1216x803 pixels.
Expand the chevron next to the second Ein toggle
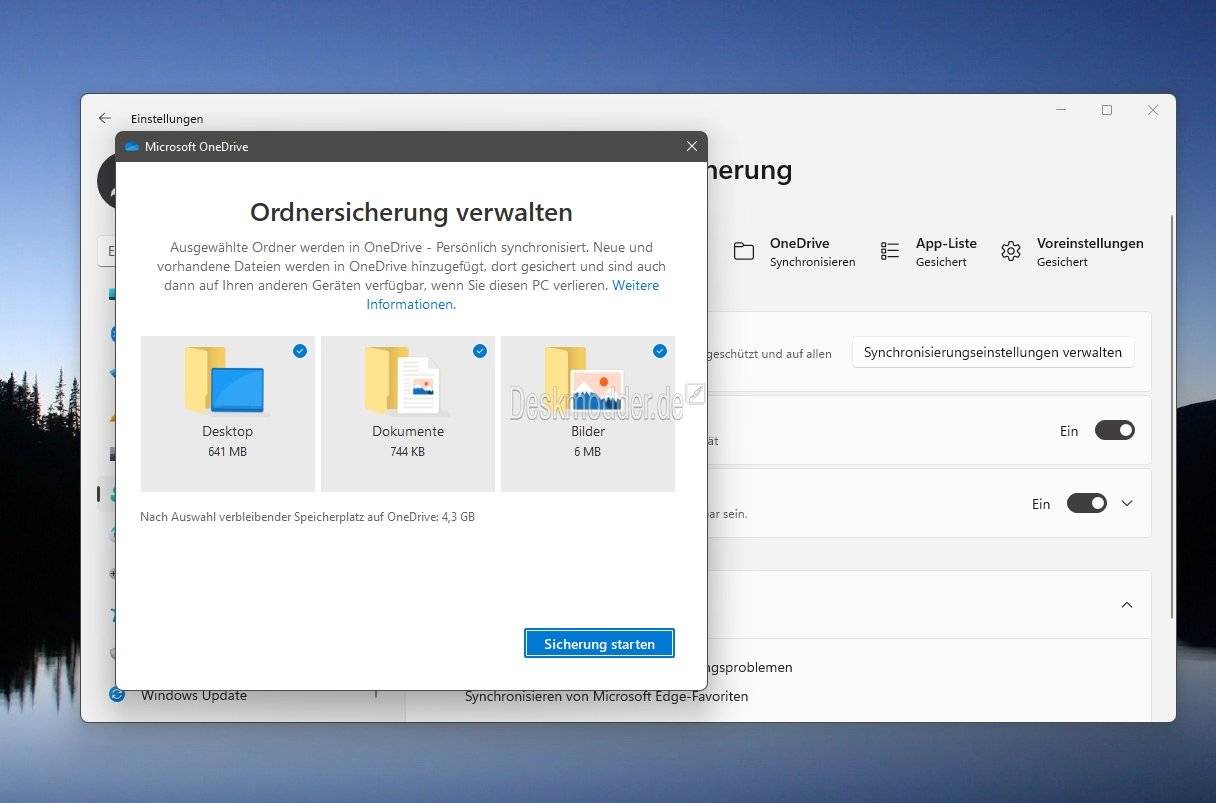tap(1125, 503)
